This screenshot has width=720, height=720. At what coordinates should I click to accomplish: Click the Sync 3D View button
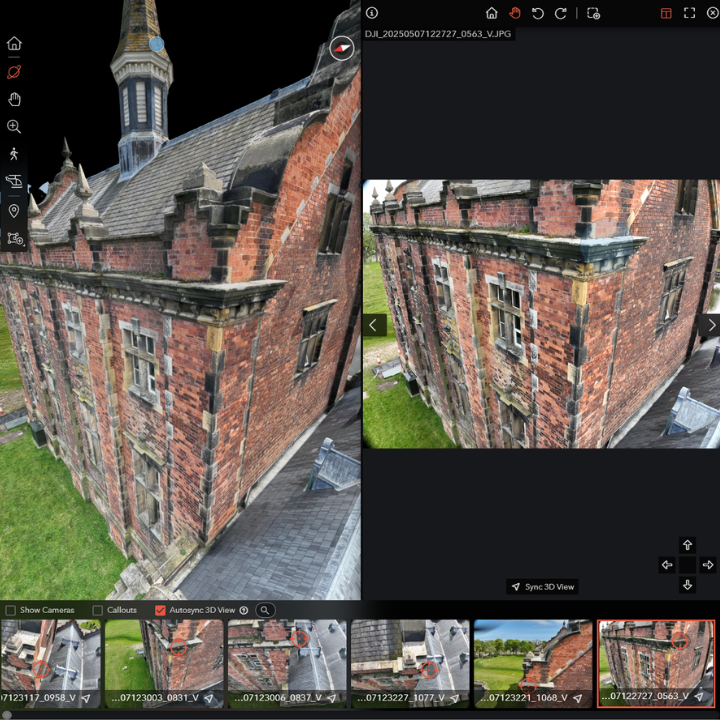click(x=542, y=587)
